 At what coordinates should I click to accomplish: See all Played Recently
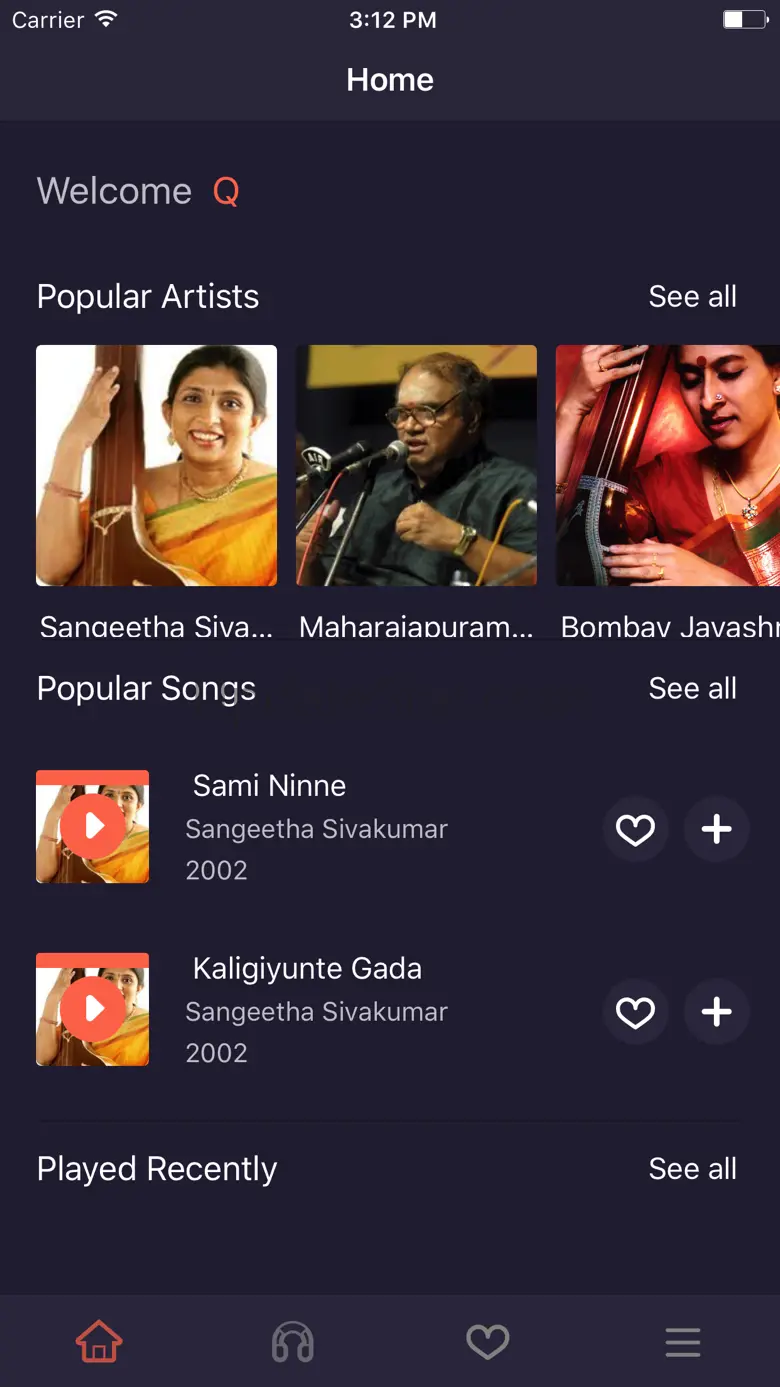692,1169
